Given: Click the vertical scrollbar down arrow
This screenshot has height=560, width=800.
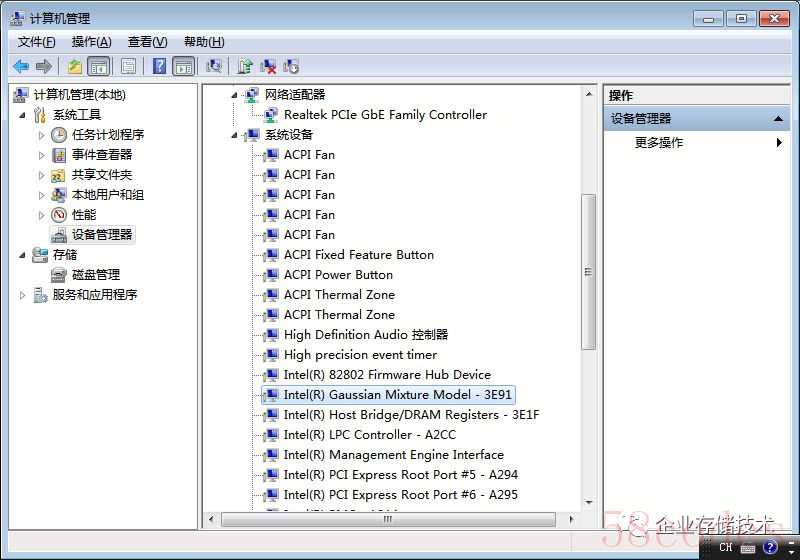Looking at the screenshot, I should coord(589,502).
